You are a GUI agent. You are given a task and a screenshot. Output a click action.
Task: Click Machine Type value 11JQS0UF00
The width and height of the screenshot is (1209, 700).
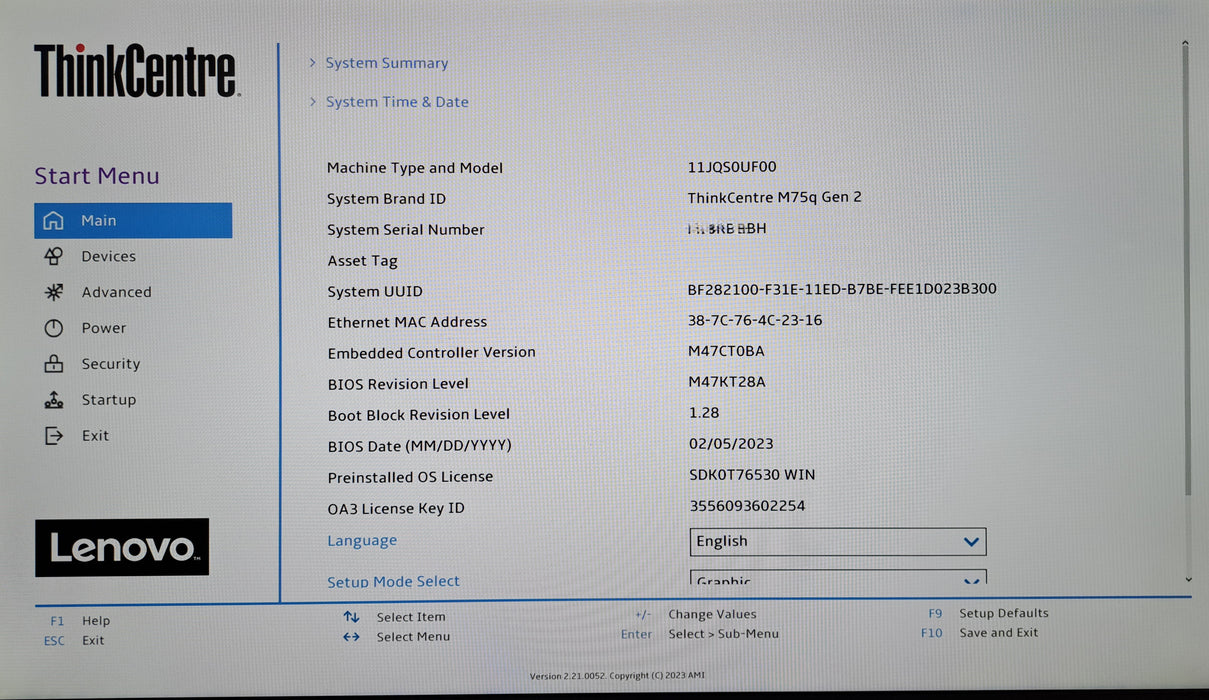732,167
